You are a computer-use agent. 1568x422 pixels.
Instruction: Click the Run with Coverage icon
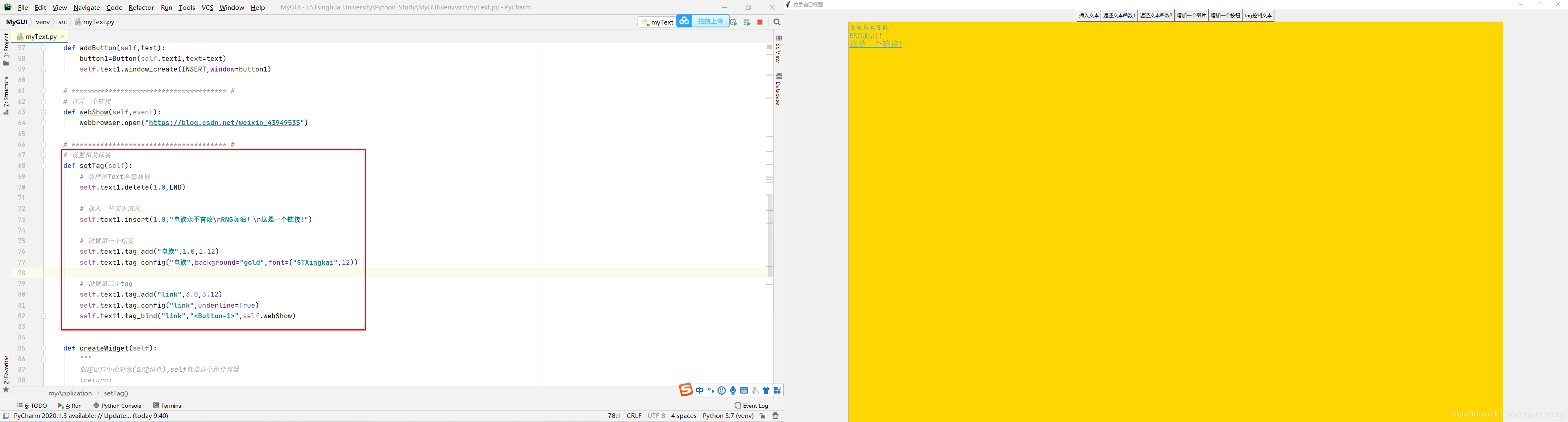point(733,22)
